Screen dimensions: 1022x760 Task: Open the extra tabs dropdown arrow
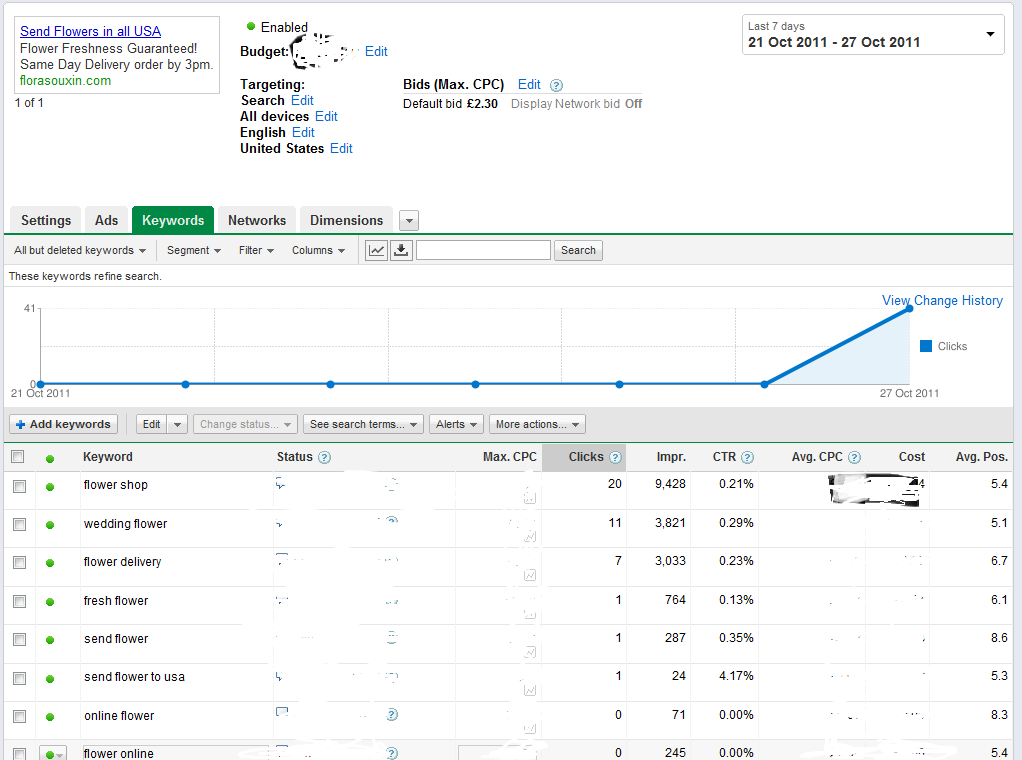click(x=409, y=221)
